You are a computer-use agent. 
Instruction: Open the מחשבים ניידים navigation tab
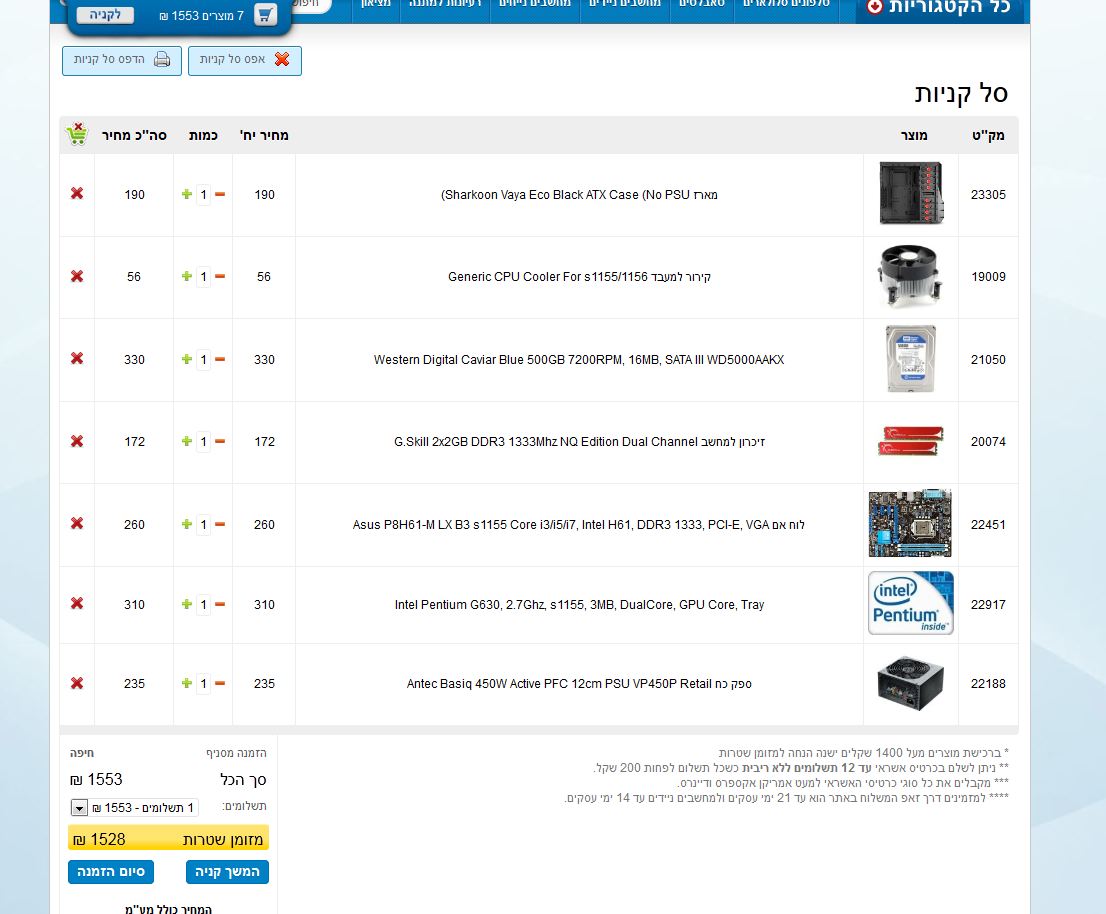[x=623, y=5]
